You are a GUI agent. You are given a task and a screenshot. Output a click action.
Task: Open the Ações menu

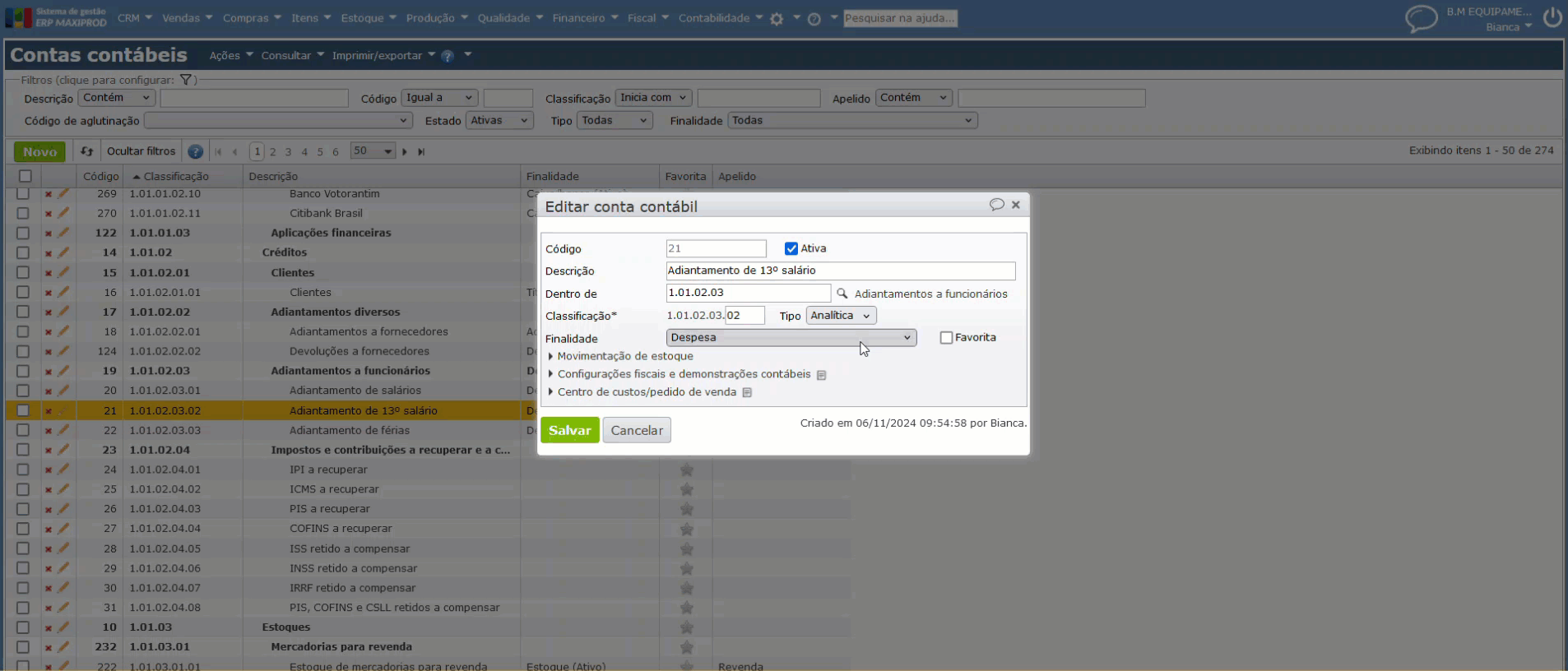click(x=230, y=56)
